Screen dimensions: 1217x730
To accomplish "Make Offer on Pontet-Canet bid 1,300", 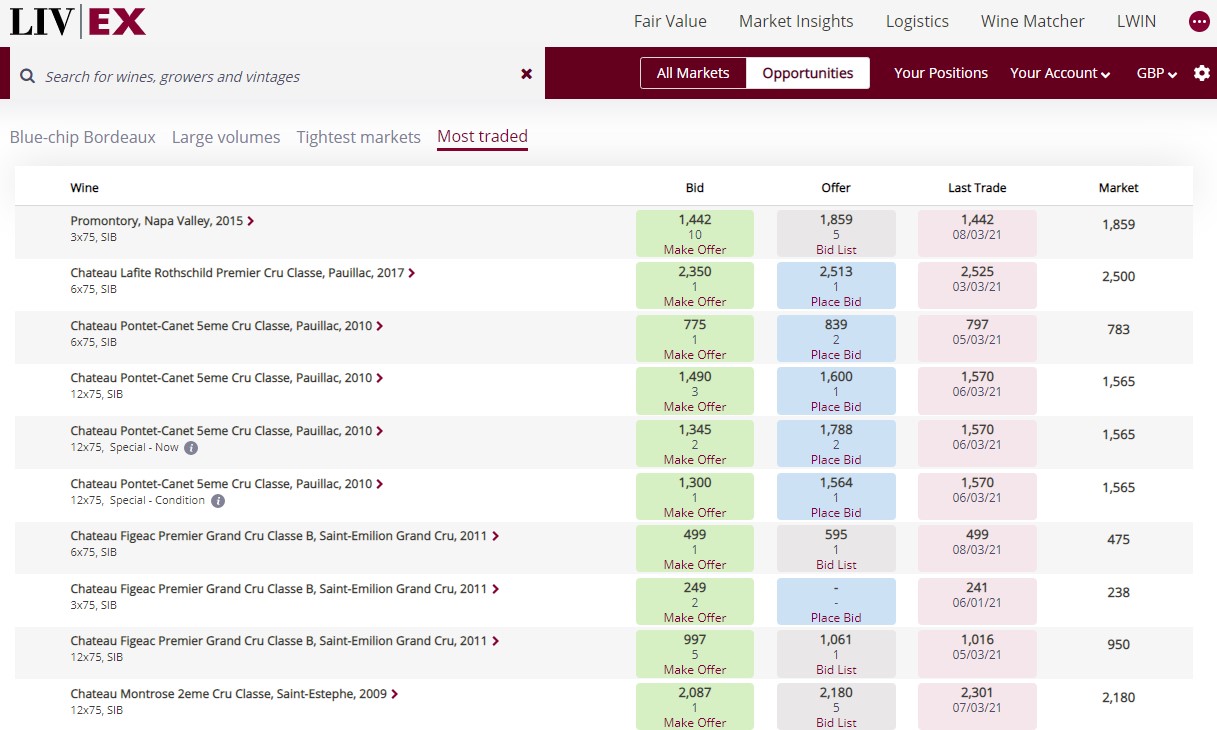I will pyautogui.click(x=695, y=512).
